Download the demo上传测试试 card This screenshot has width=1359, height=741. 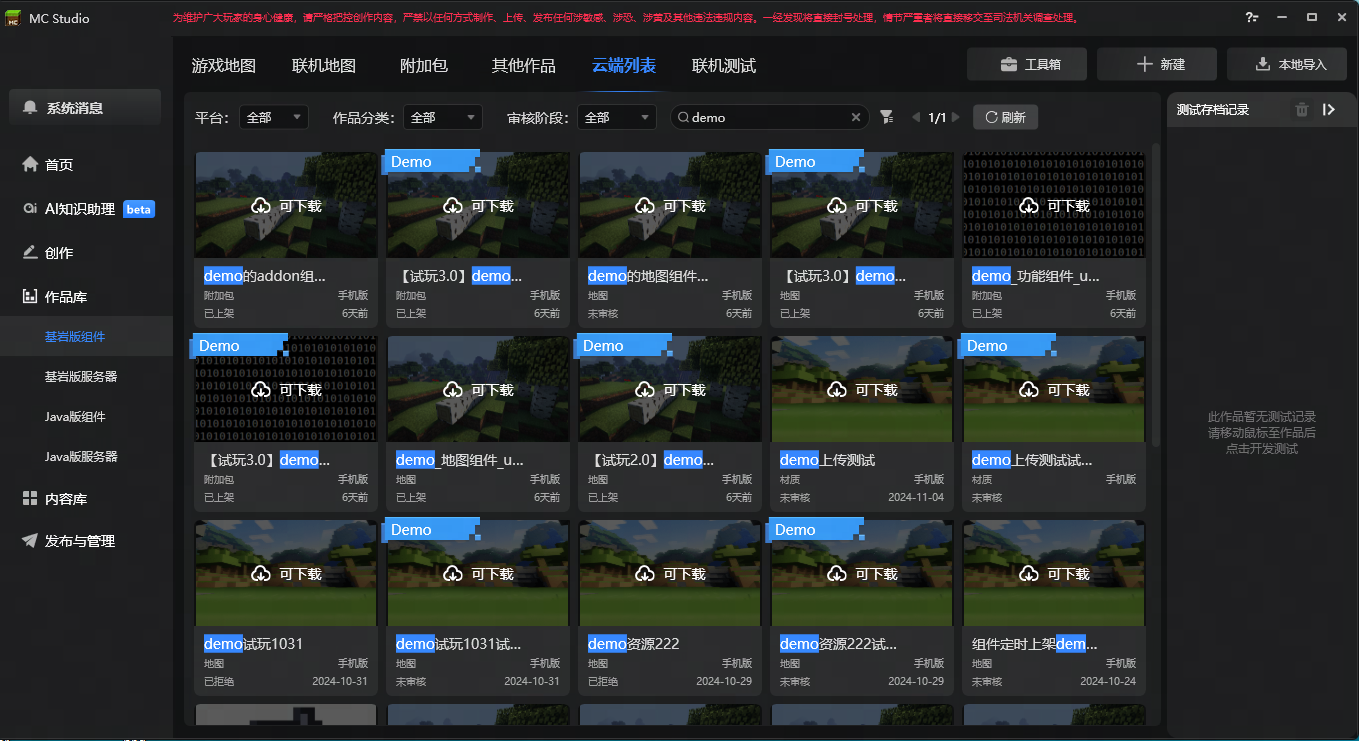click(1054, 390)
